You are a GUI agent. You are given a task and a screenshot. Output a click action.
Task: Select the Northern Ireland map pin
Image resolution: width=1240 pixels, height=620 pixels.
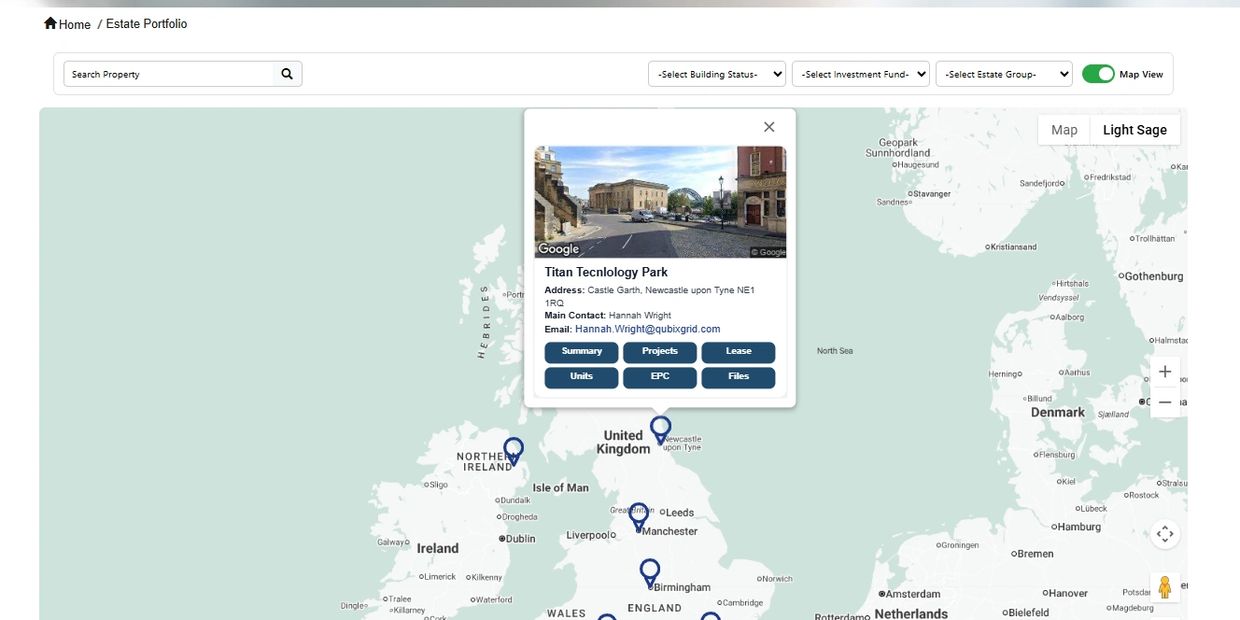[513, 450]
